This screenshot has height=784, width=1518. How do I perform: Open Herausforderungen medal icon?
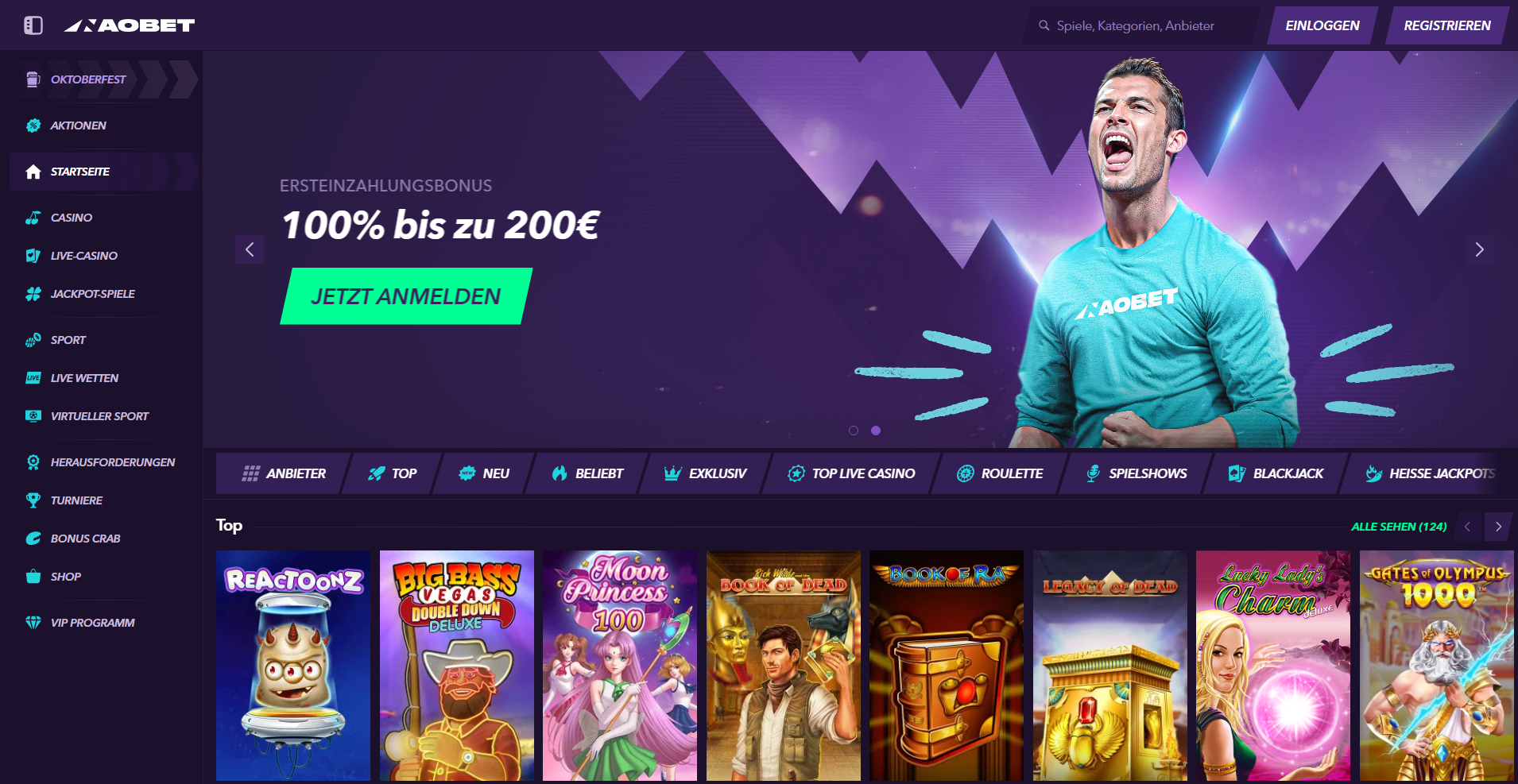click(x=33, y=462)
